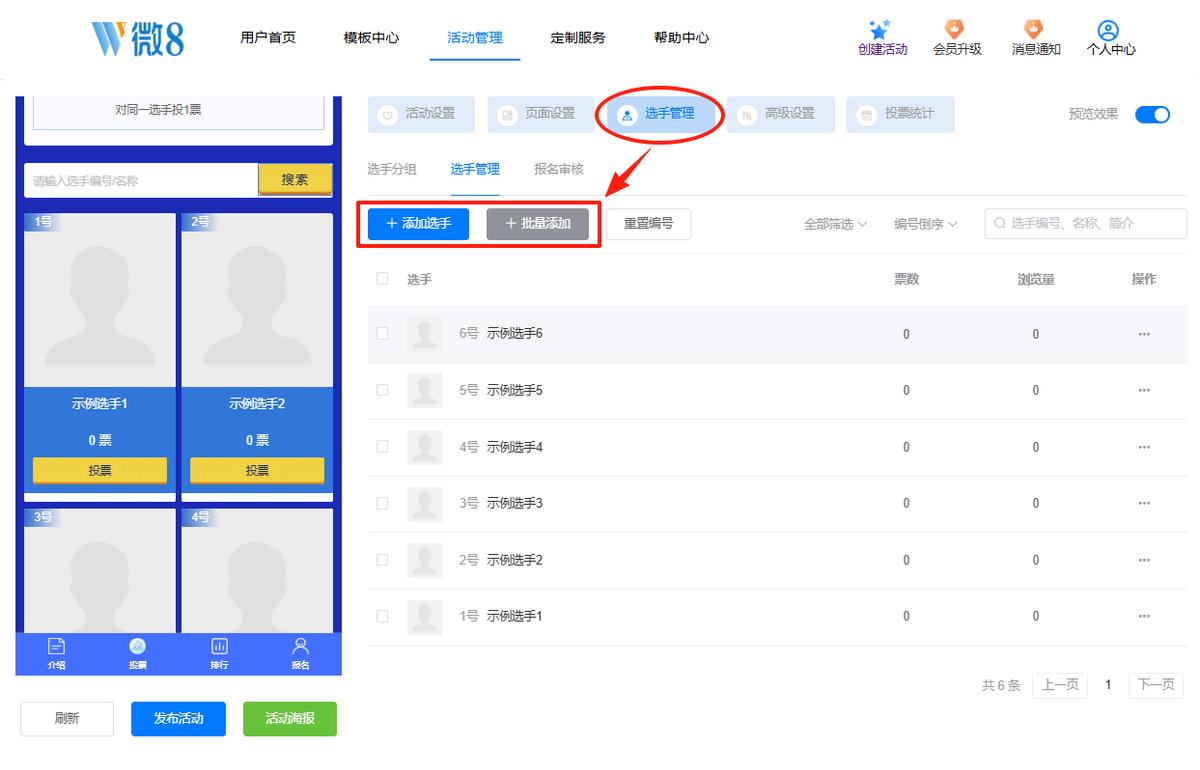The height and width of the screenshot is (770, 1200).
Task: Click the 发布活动 button
Action: (178, 718)
